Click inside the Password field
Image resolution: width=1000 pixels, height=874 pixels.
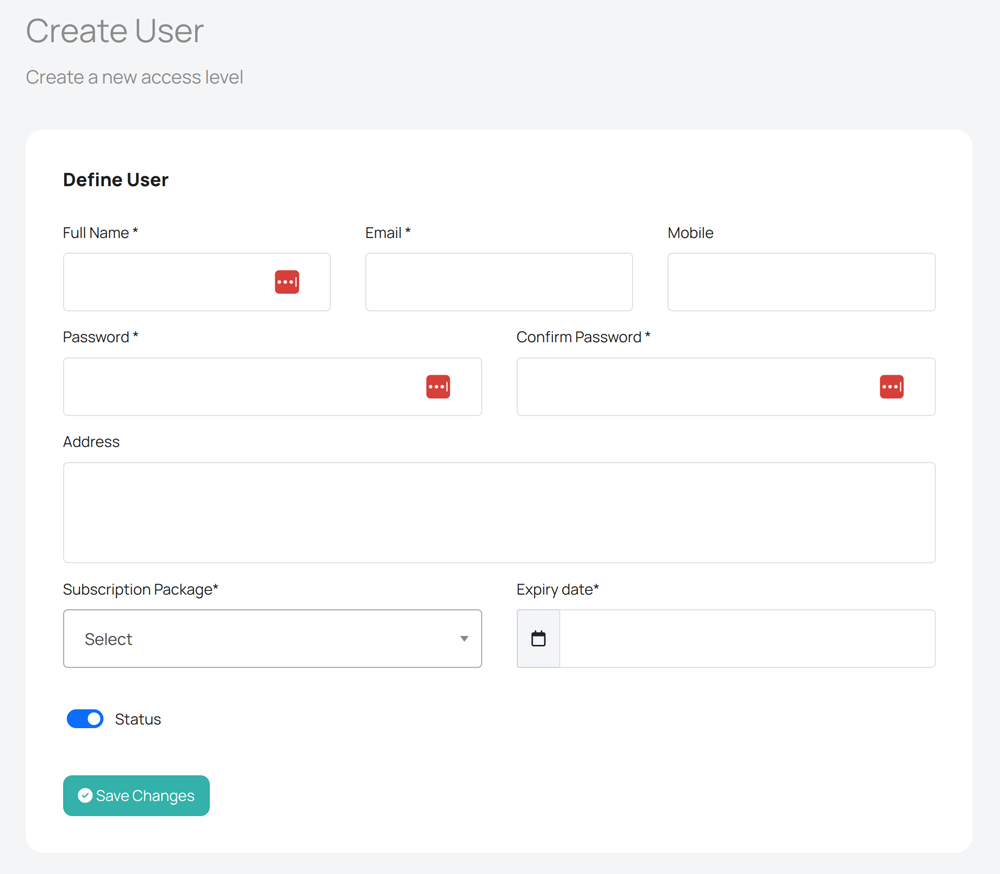[240, 387]
